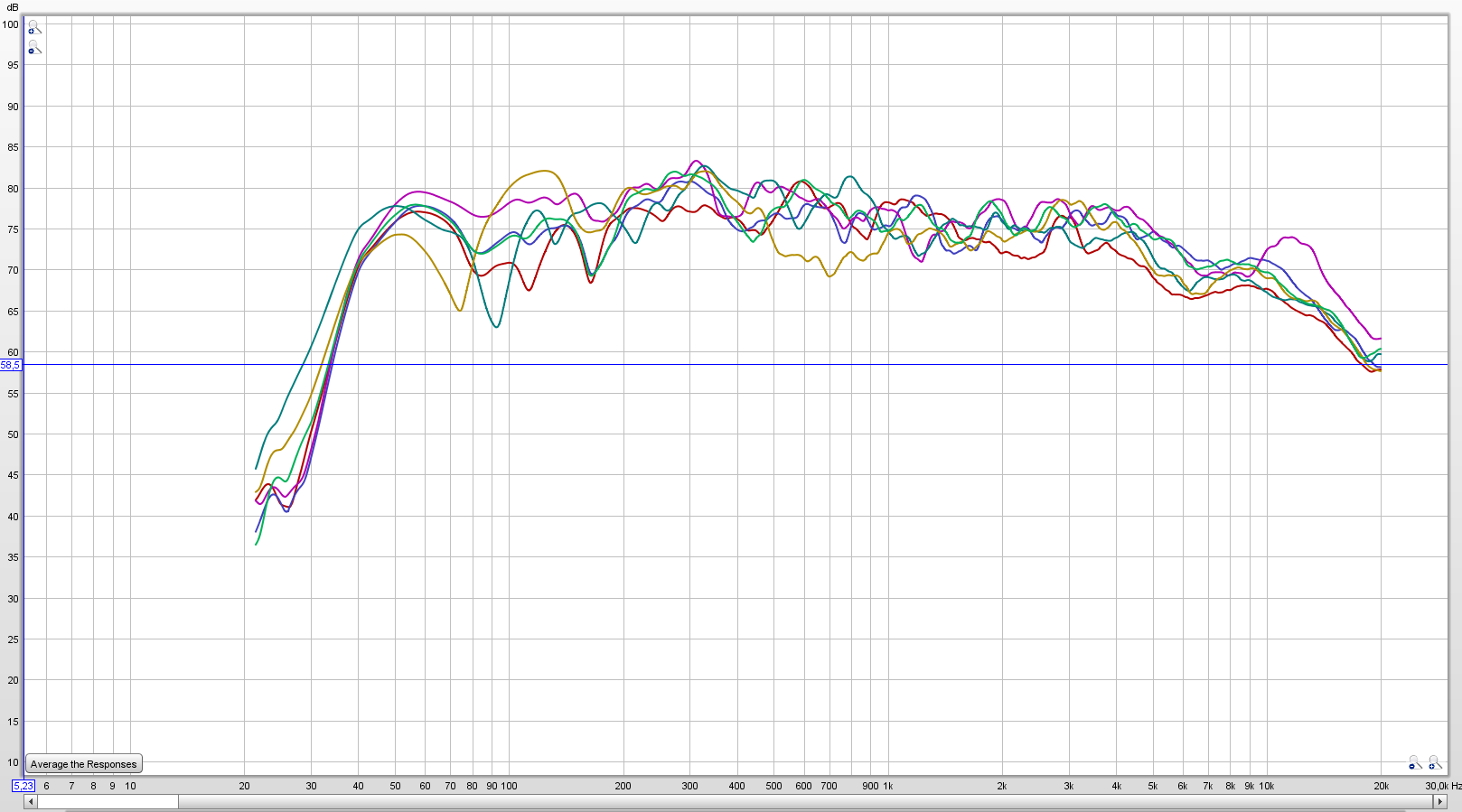Click the horizontal scrollbar right arrow
The height and width of the screenshot is (812, 1462).
pos(1440,802)
